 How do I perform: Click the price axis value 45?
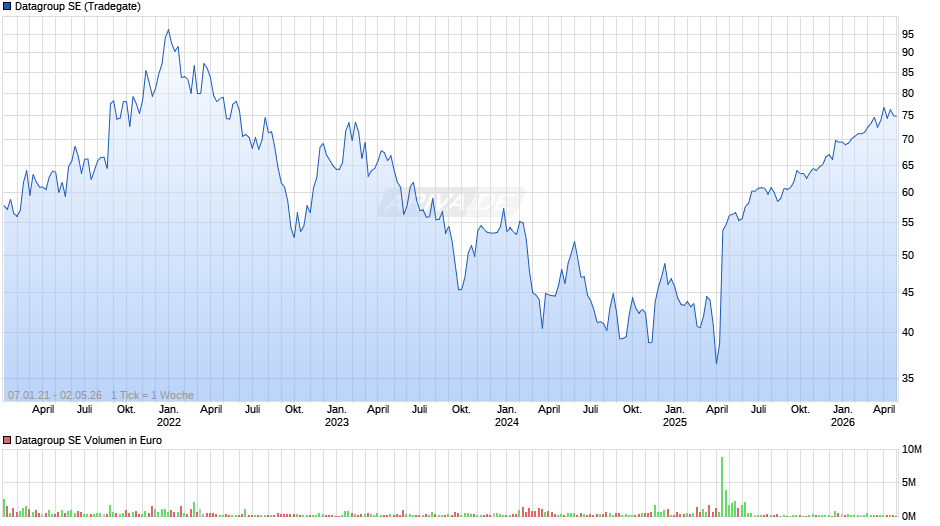pyautogui.click(x=908, y=293)
